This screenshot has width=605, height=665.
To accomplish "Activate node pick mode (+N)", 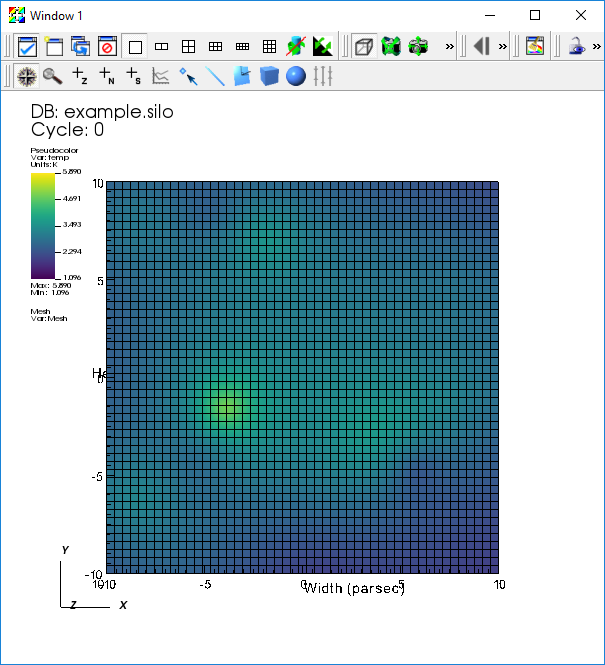I will point(106,77).
